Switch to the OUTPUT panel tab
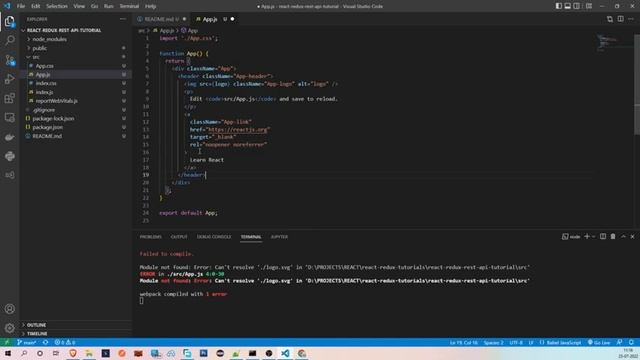 click(179, 237)
